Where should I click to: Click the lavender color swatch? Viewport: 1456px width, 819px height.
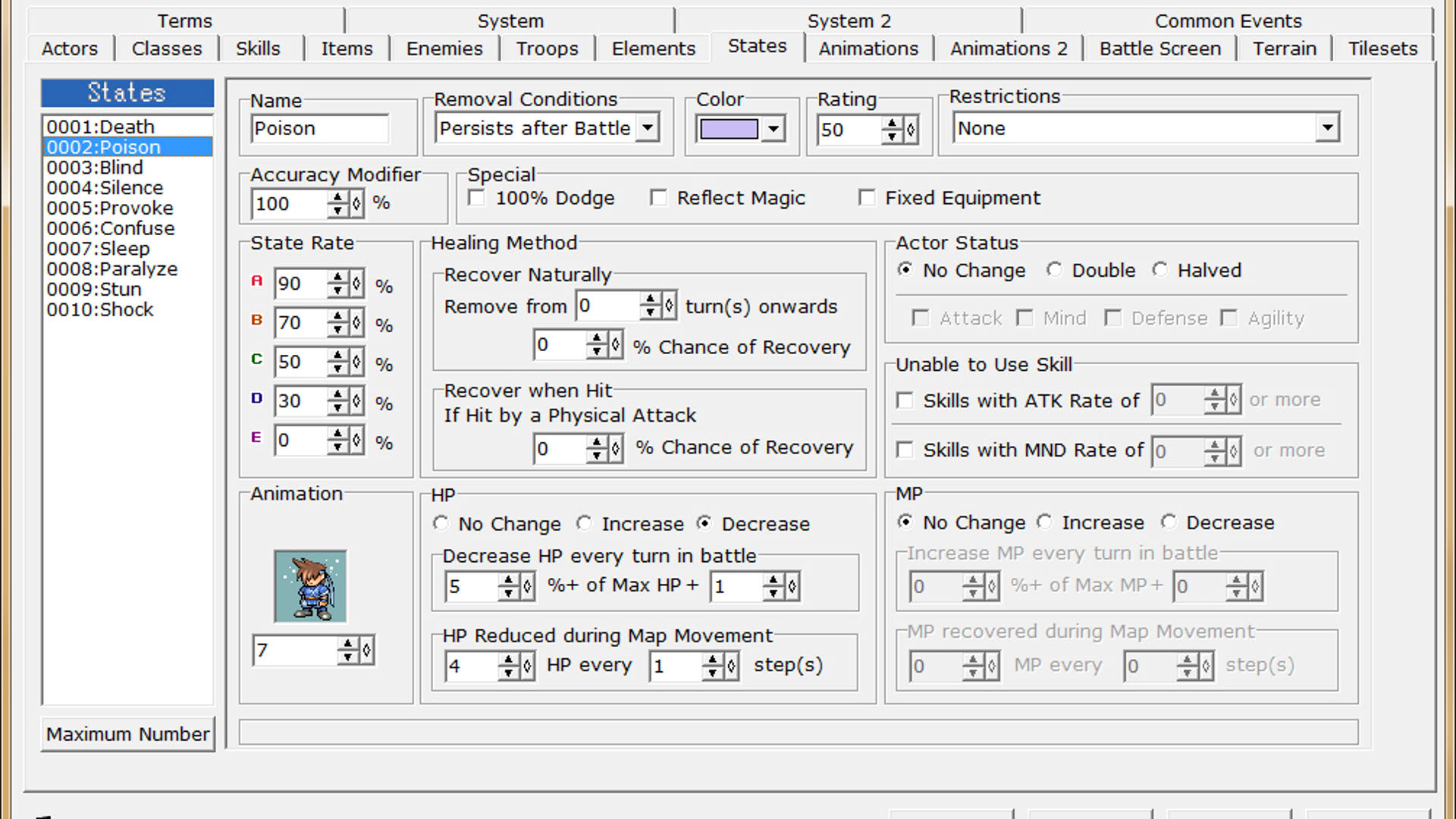click(x=729, y=129)
